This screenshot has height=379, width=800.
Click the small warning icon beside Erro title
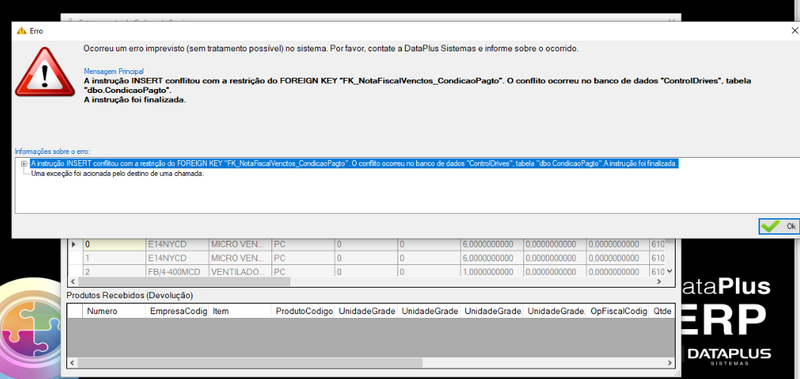coord(21,31)
